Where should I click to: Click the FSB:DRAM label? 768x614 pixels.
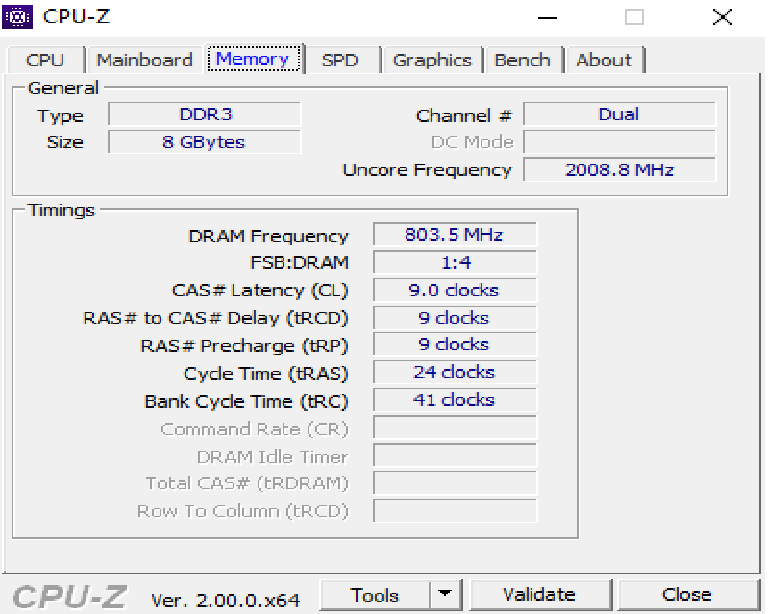tap(299, 263)
